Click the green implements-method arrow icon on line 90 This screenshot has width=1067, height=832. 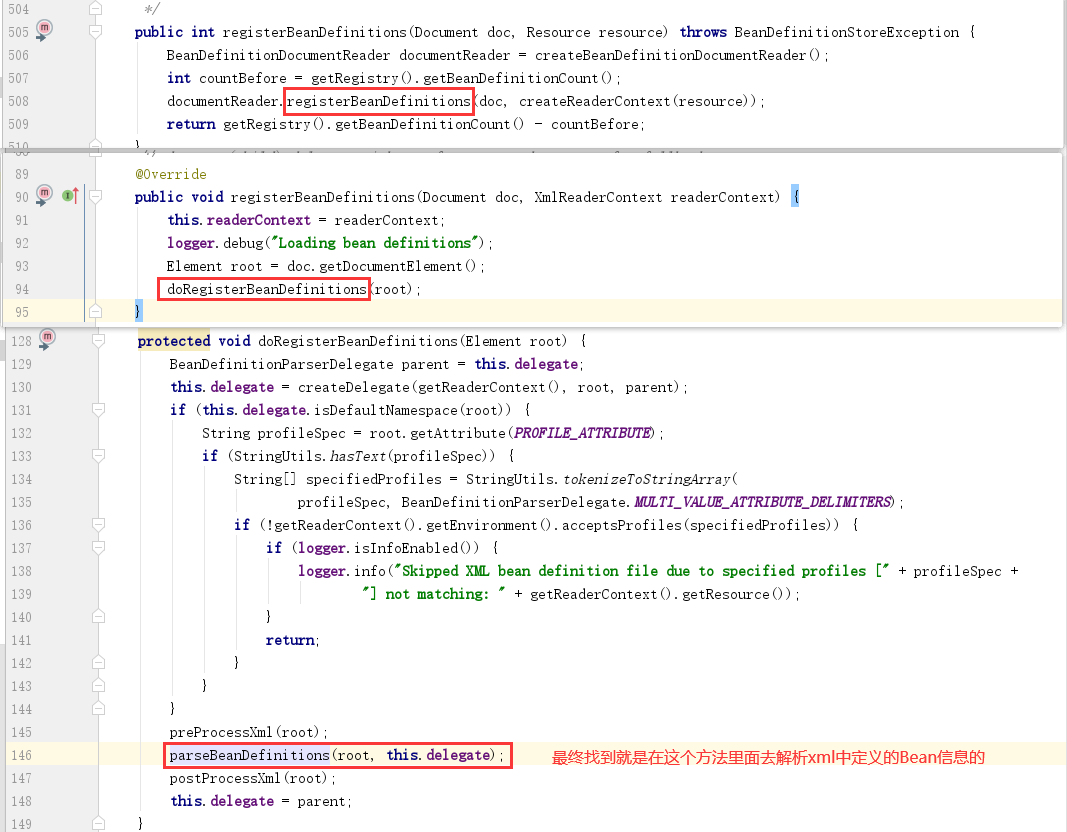click(68, 196)
